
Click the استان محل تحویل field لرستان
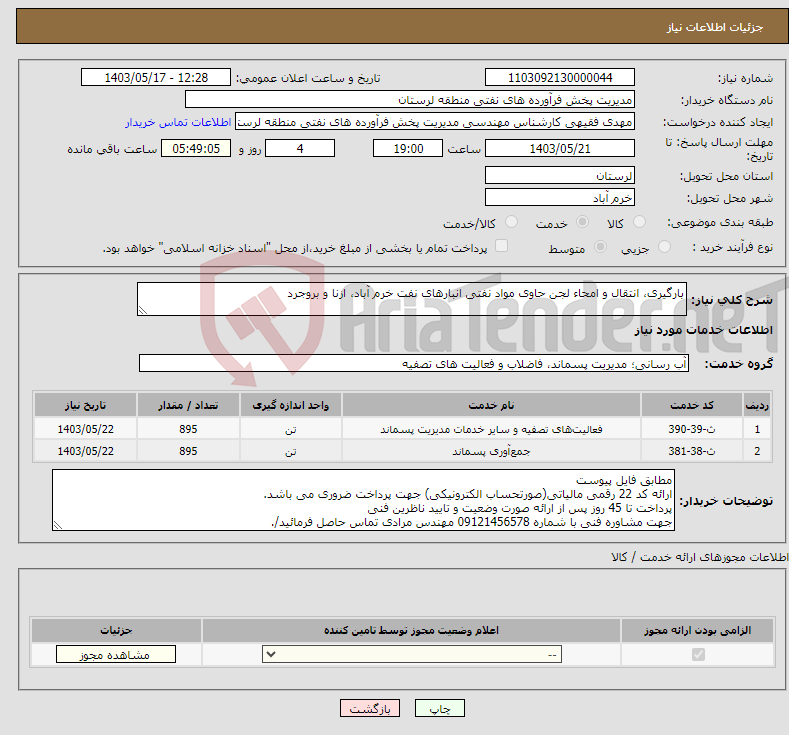click(x=560, y=176)
